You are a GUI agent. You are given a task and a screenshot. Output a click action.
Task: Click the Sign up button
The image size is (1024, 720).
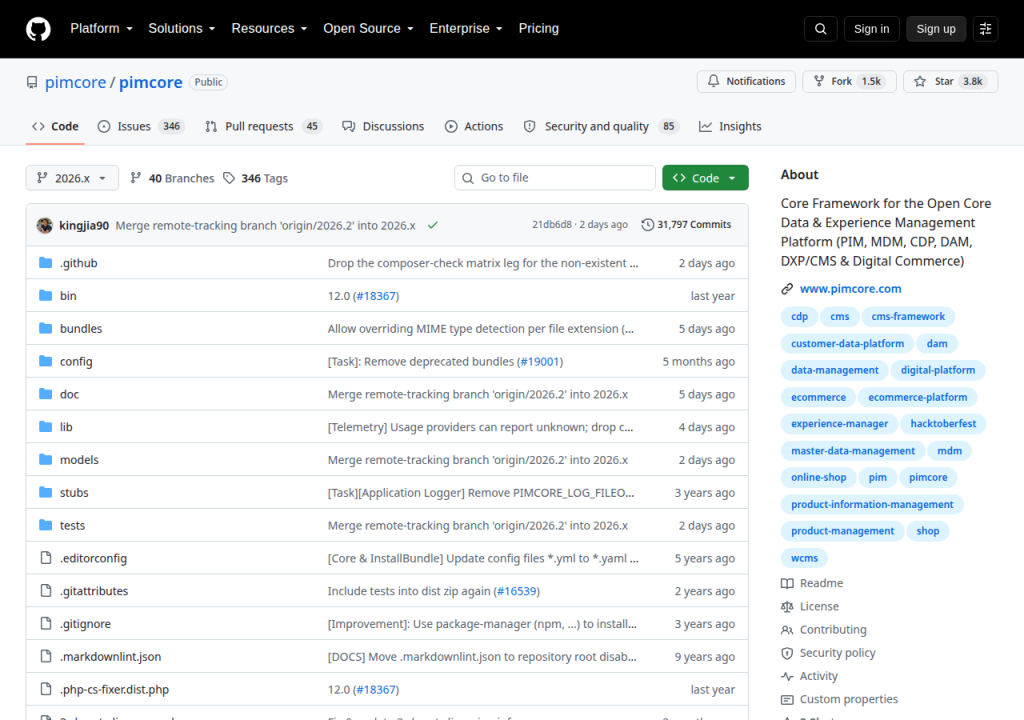coord(936,29)
